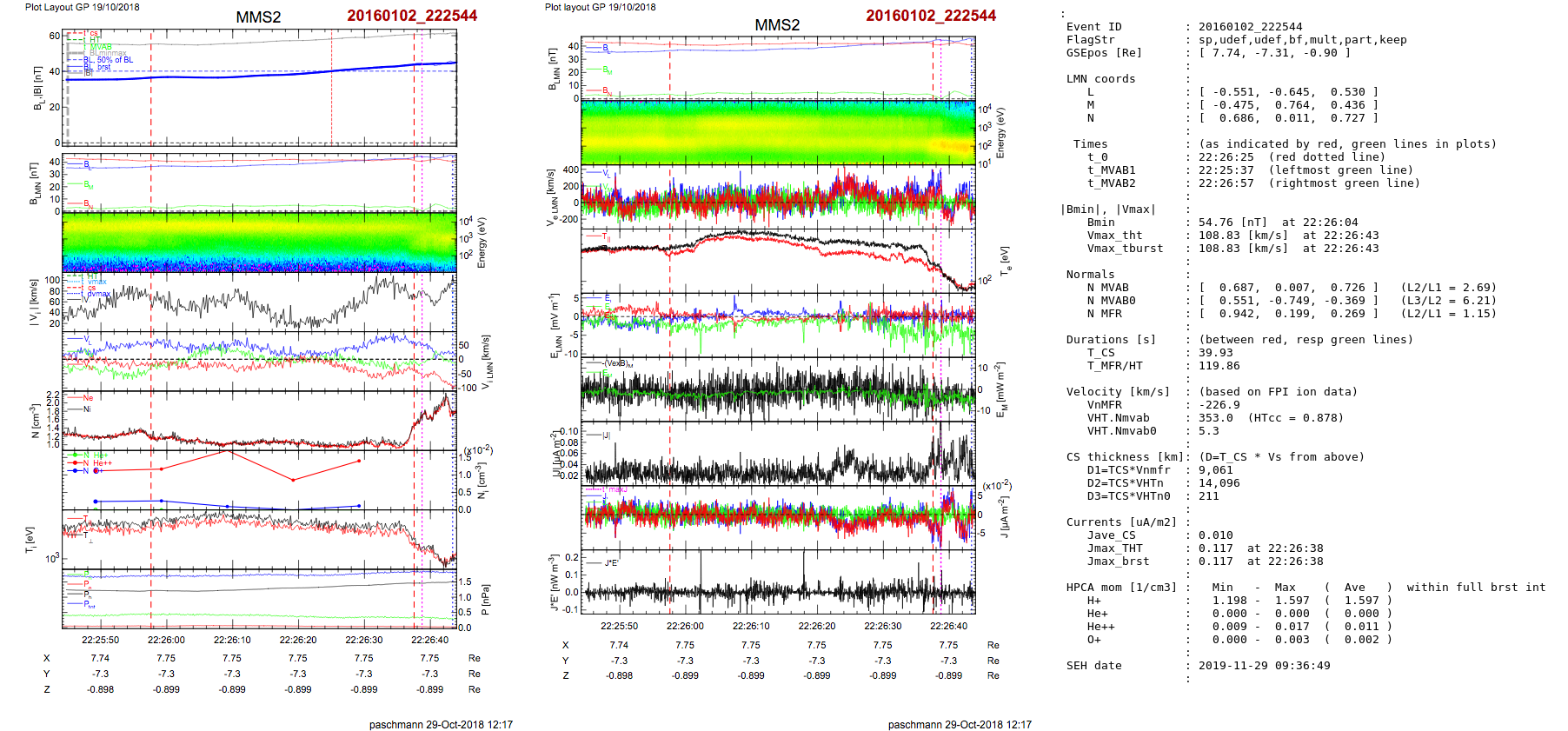1568x731 pixels.
Task: Click the He++ legend label in left density panel
Action: coord(103,463)
